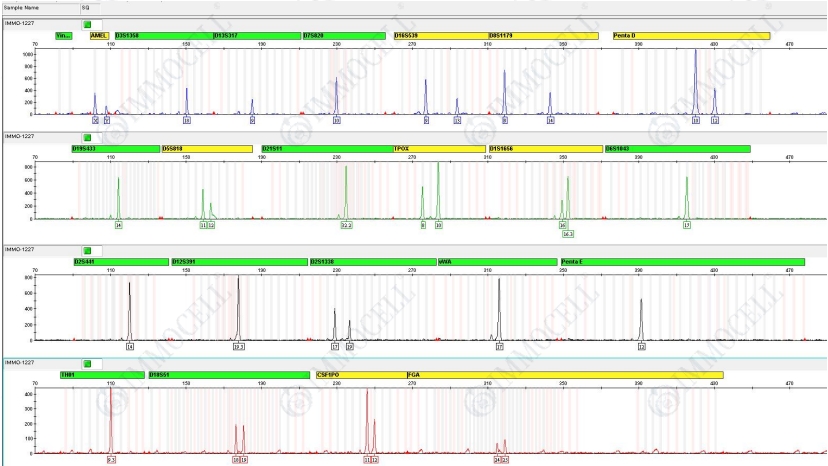Image resolution: width=828 pixels, height=466 pixels.
Task: Click the IMMO-1227 sample name above the TH01 panel
Action: 20,362
